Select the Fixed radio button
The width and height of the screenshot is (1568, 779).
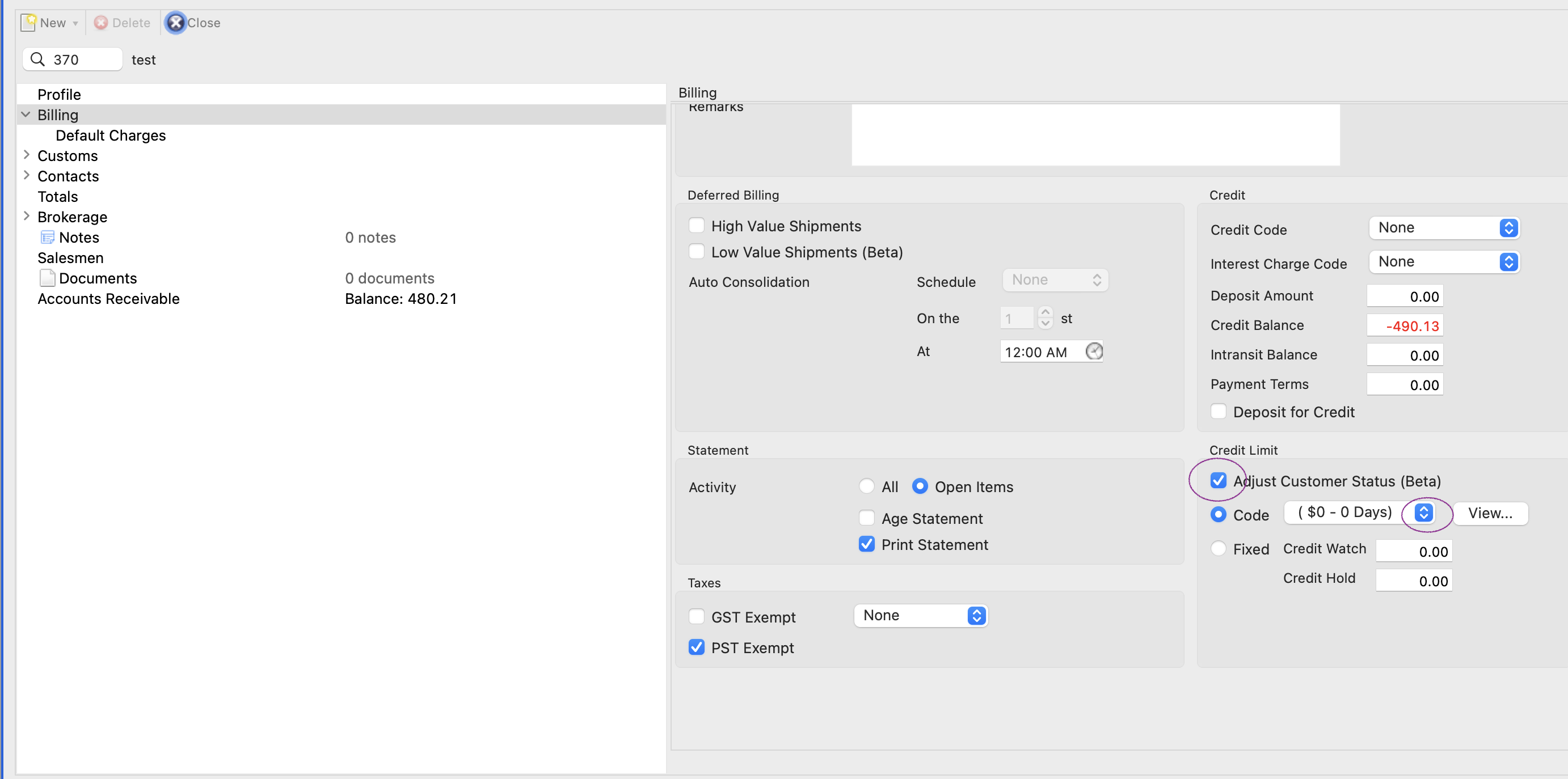pyautogui.click(x=1218, y=548)
